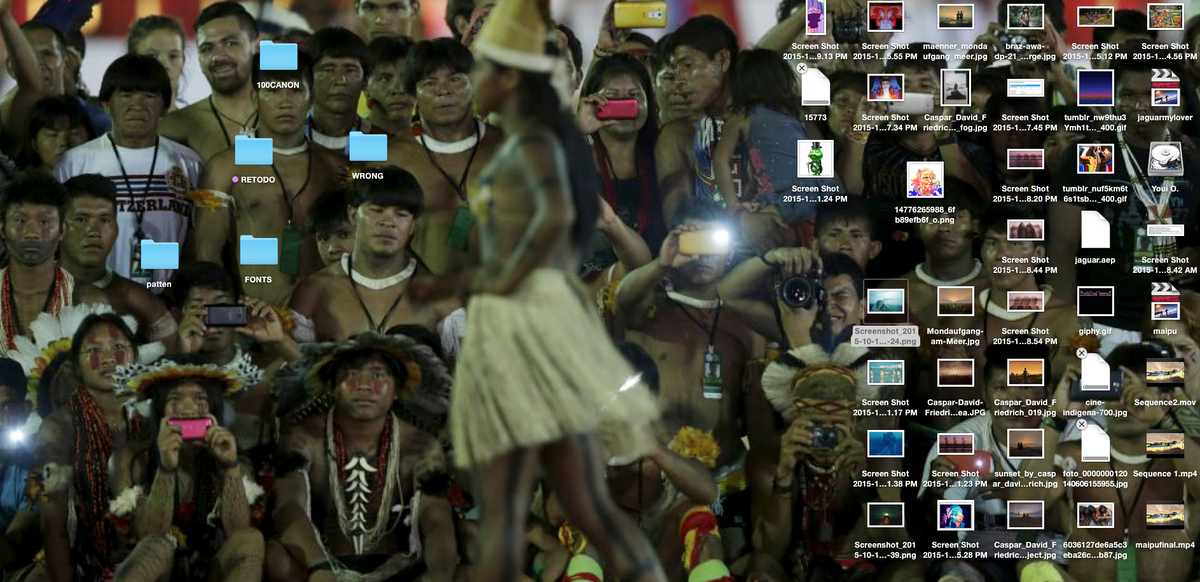The width and height of the screenshot is (1200, 582).
Task: Select the Sequence 1.mp4 video file
Action: click(1165, 444)
